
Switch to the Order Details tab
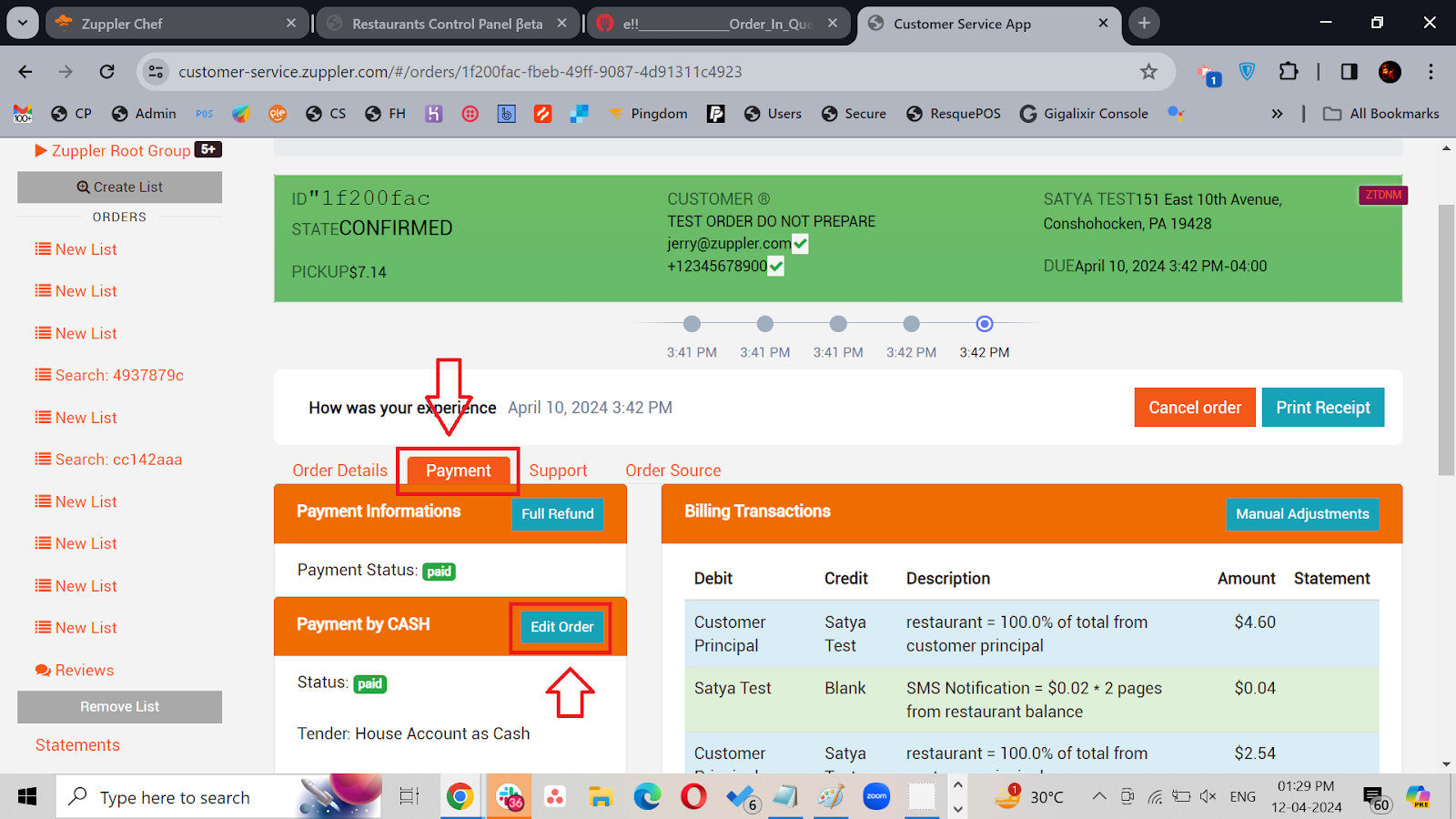click(x=339, y=470)
